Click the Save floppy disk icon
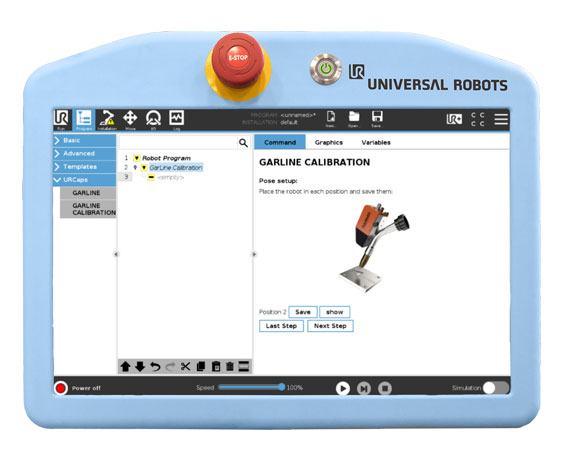The height and width of the screenshot is (463, 563). coord(377,119)
